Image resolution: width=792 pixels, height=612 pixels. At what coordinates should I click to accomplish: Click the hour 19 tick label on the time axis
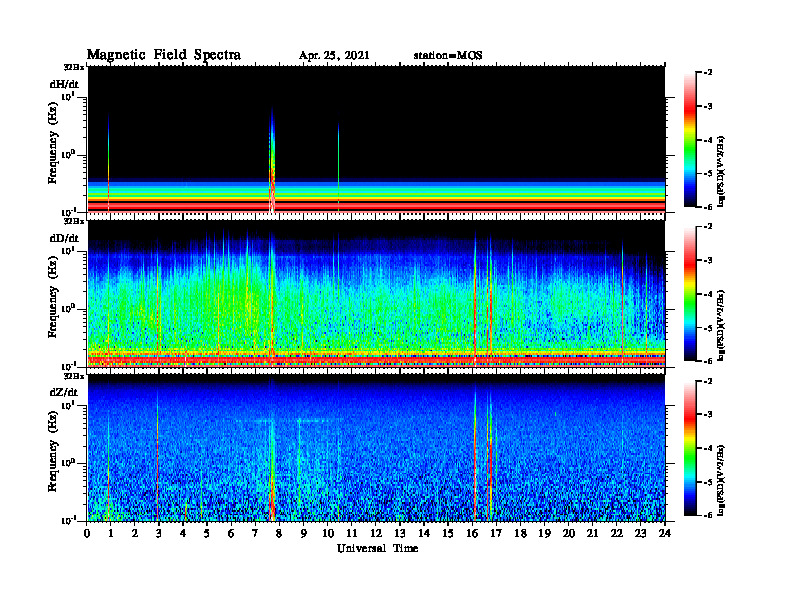[544, 533]
